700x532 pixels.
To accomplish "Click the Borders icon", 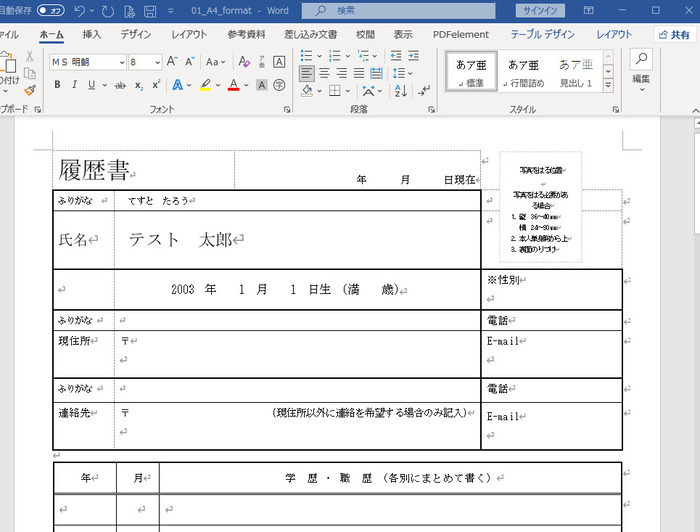I will click(x=334, y=91).
